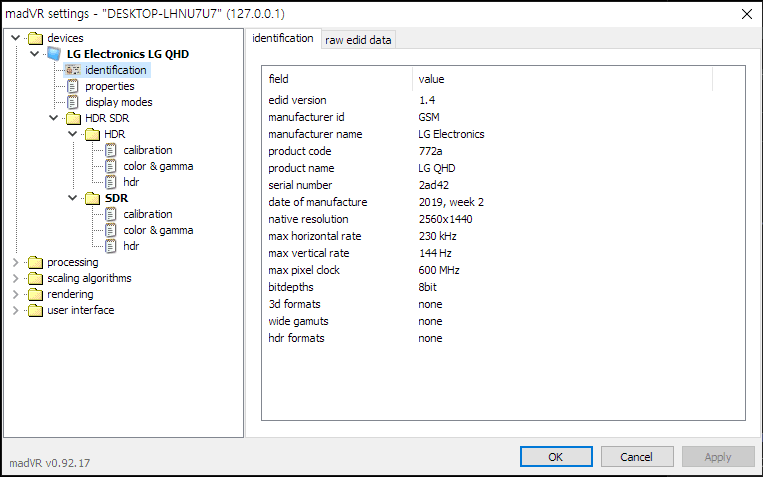This screenshot has width=763, height=477.
Task: Click the properties page icon in the tree
Action: click(73, 86)
